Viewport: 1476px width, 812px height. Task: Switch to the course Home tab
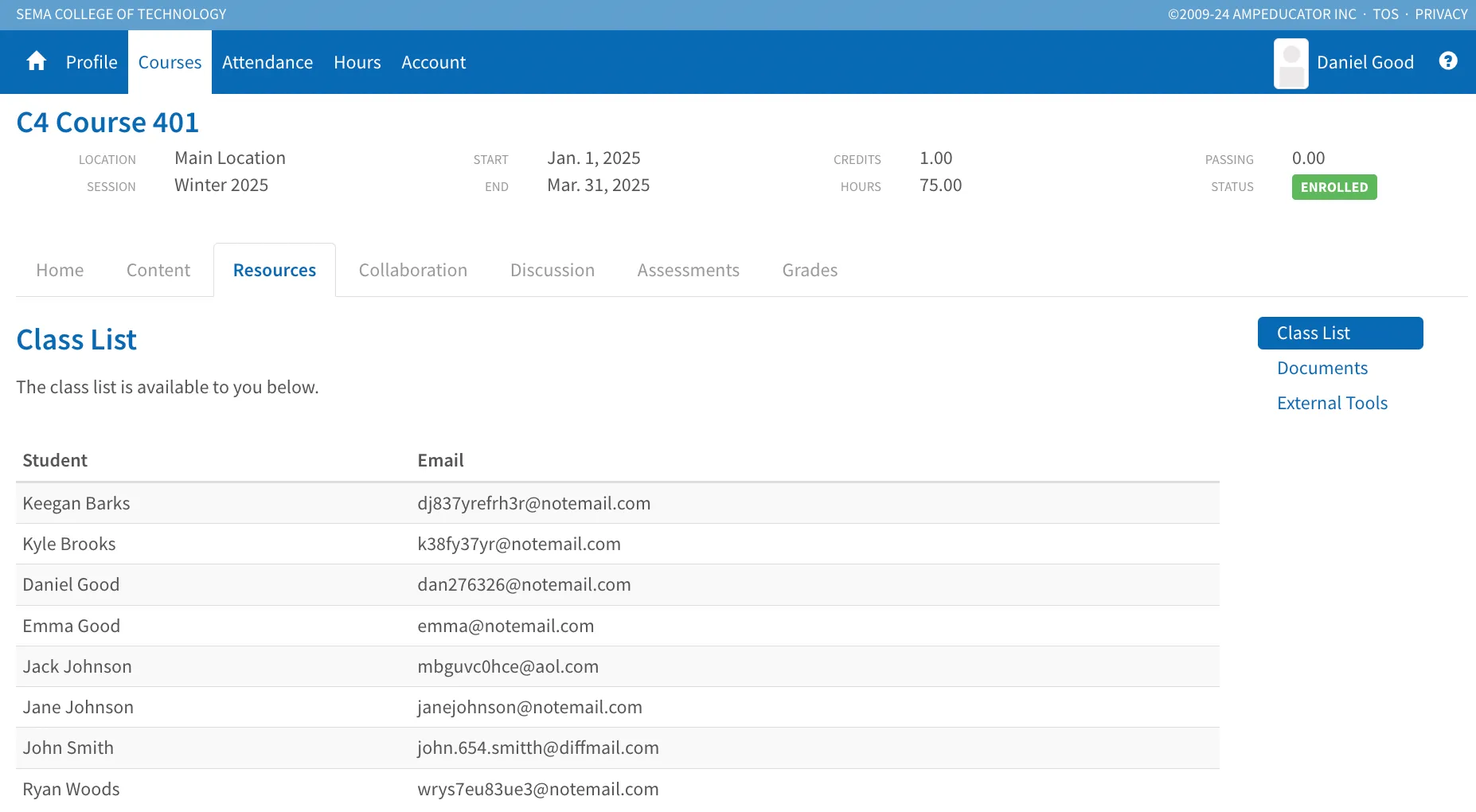(60, 270)
